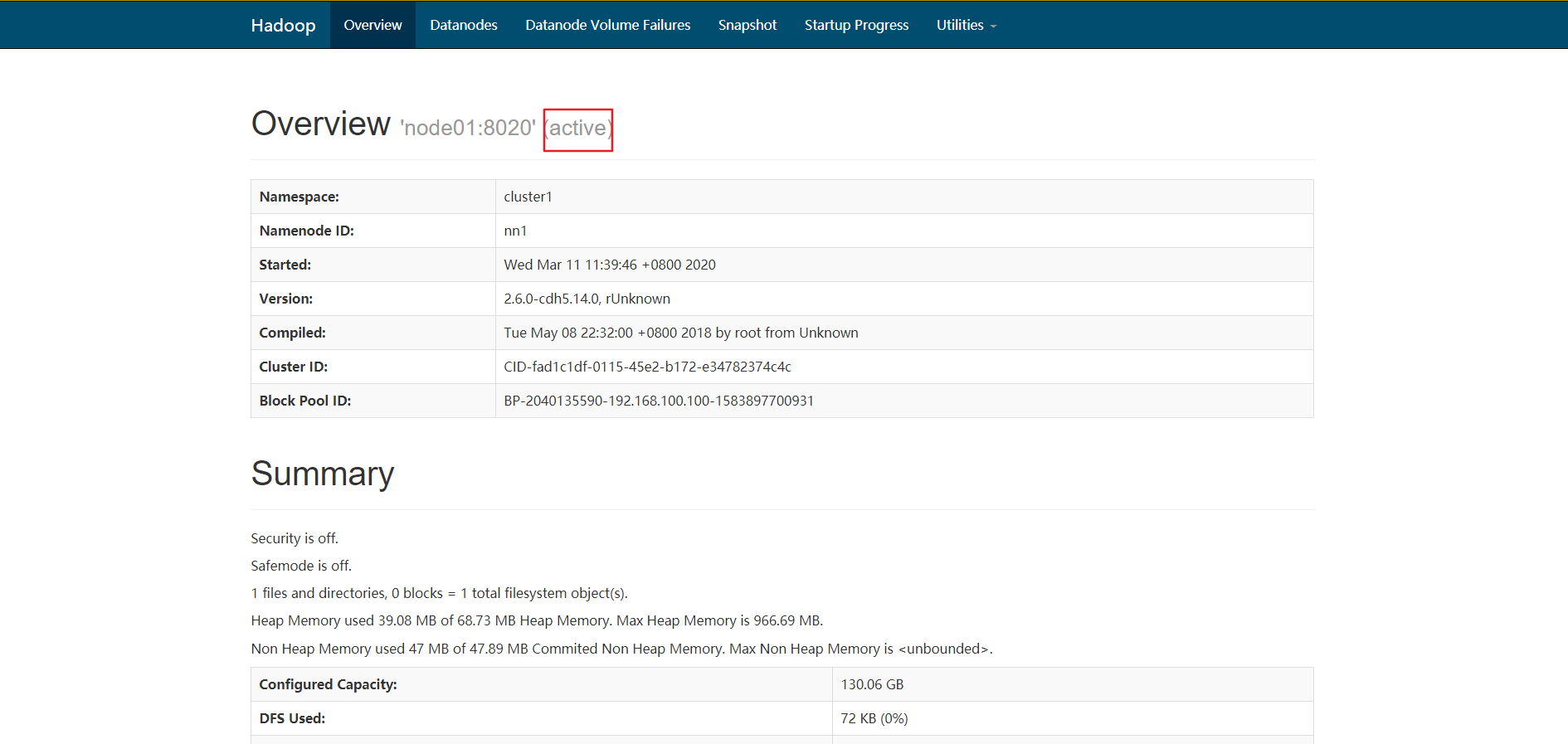Select the 'Security is off.' line

point(295,538)
